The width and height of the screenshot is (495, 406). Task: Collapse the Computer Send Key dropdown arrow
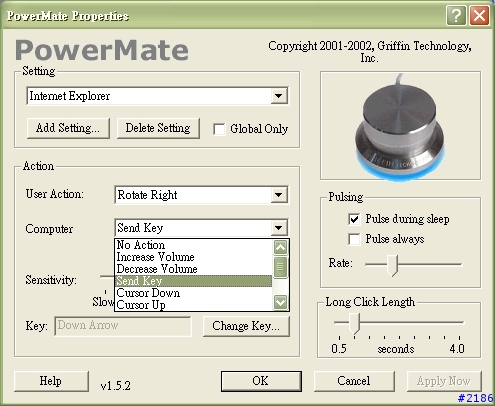coord(278,228)
